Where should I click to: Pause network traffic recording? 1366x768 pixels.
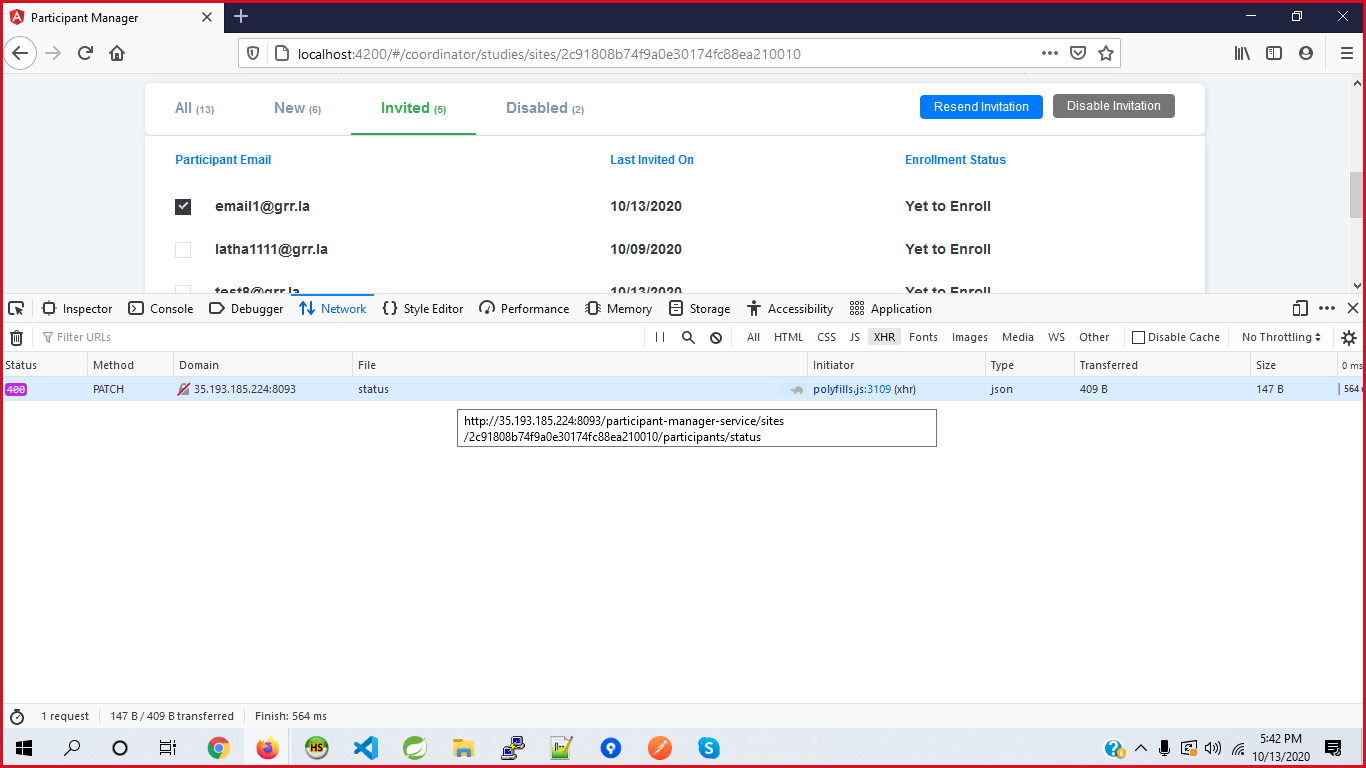(660, 337)
